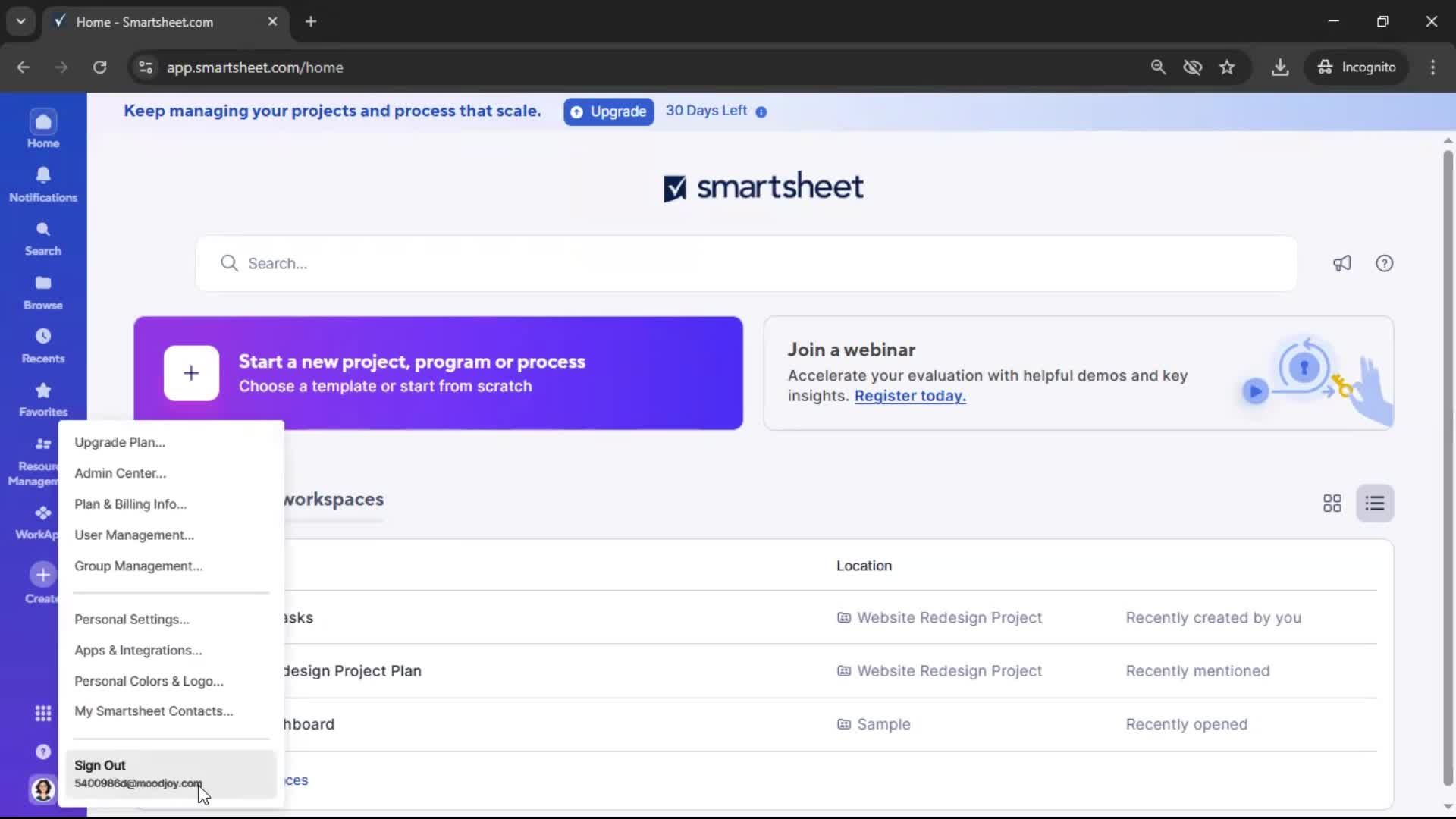Choose Sign Out from account menu
The height and width of the screenshot is (819, 1456).
(x=100, y=766)
